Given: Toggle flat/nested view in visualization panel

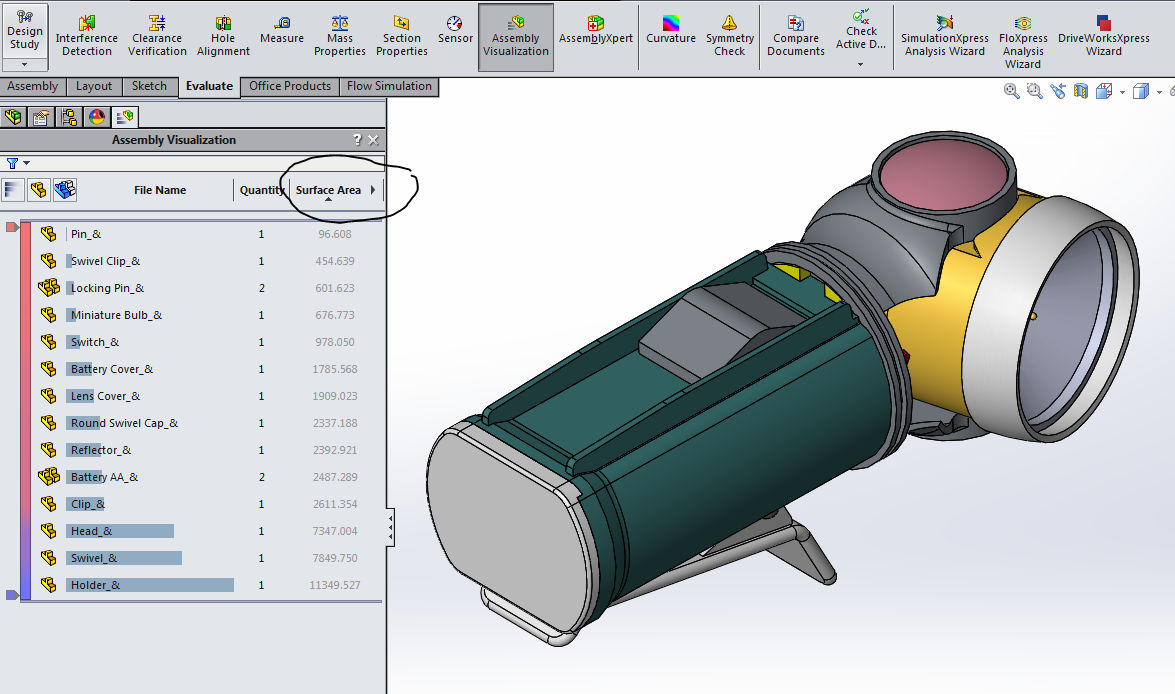Looking at the screenshot, I should coord(38,190).
